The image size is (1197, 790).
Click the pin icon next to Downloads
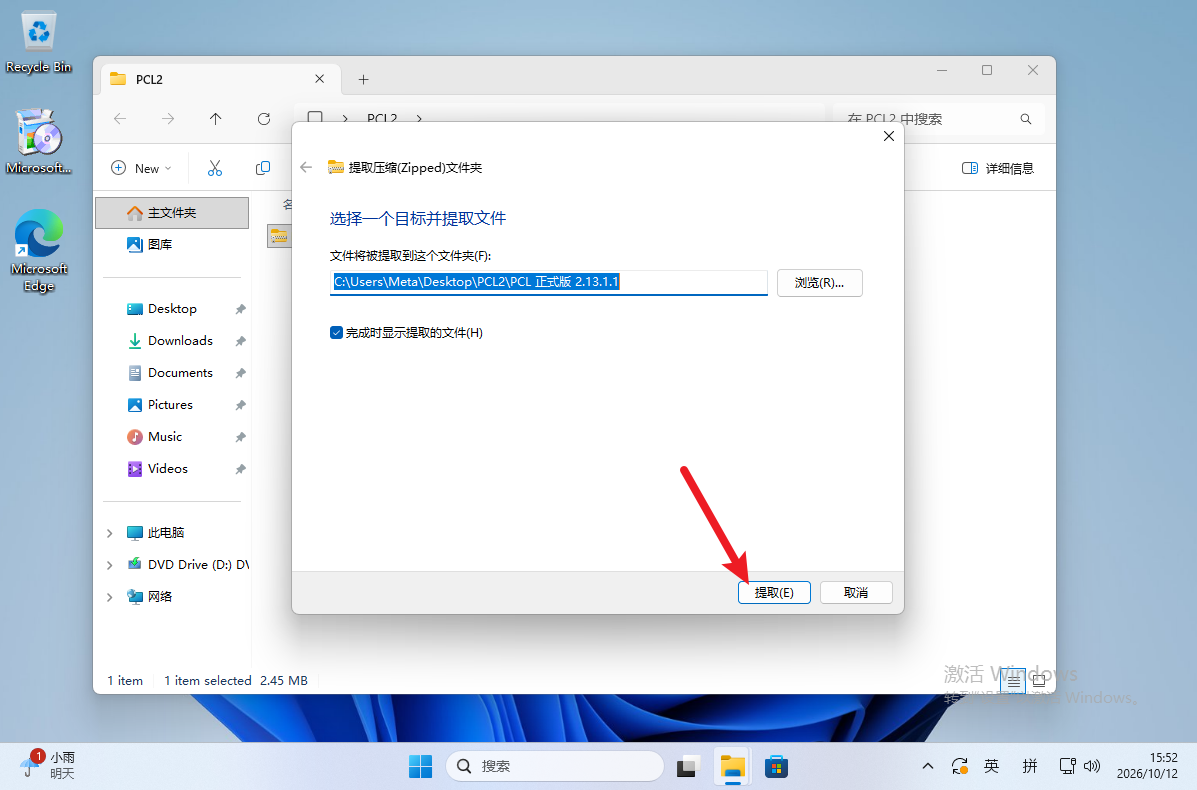(x=240, y=341)
